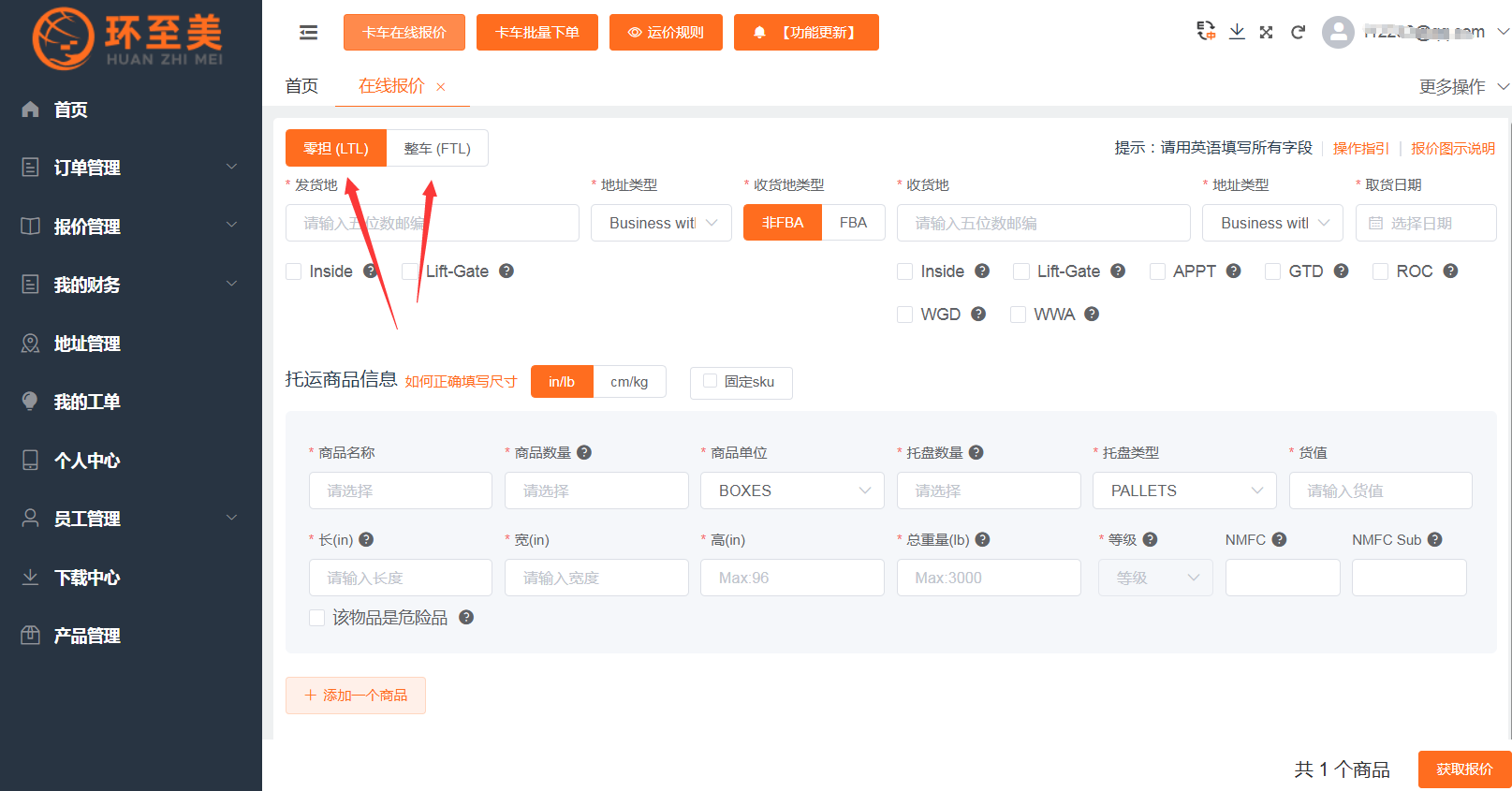Viewport: 1512px width, 791px height.
Task: Select the 零担 (LTL) tab
Action: [336, 148]
